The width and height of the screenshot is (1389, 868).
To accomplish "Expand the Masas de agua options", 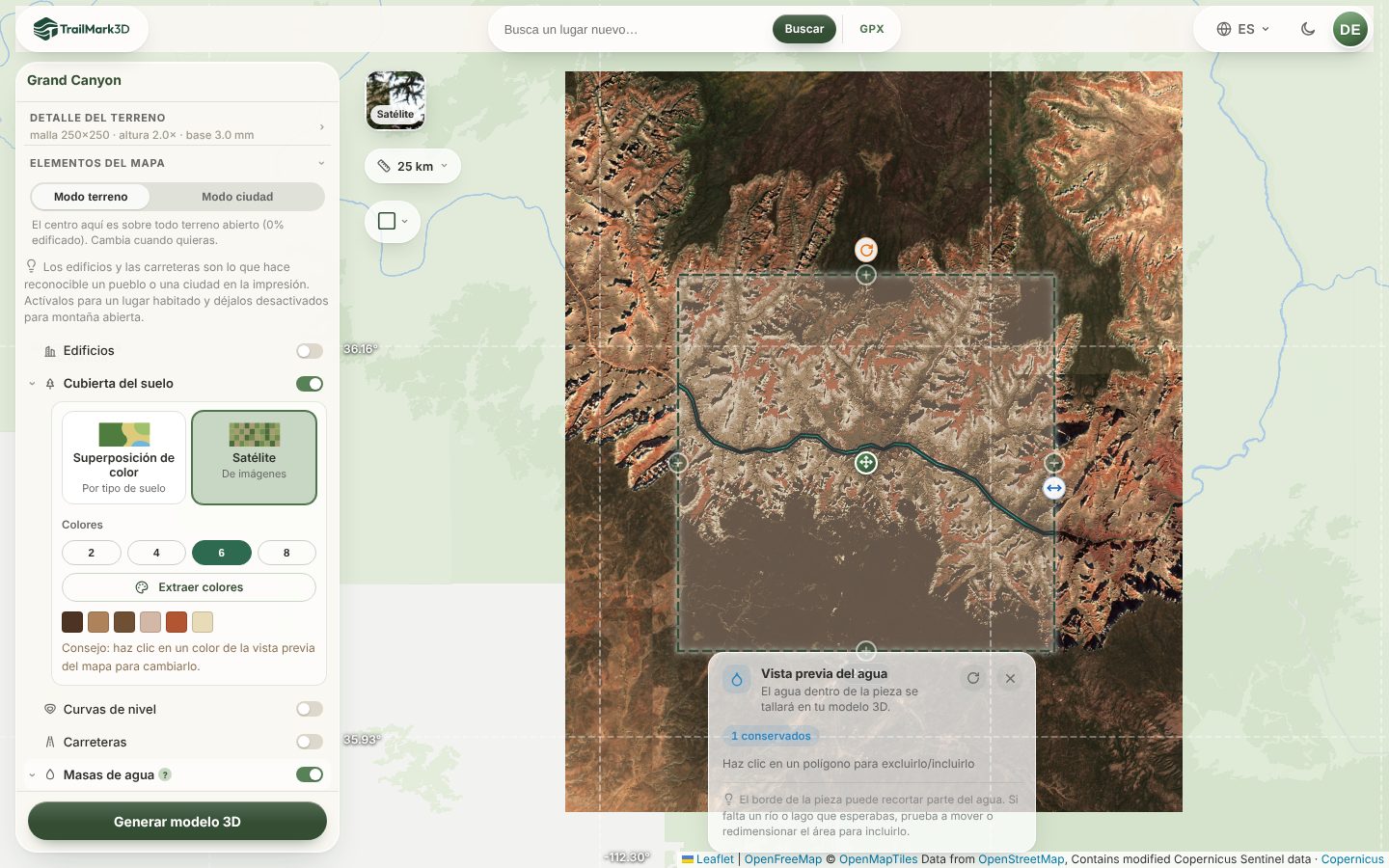I will pos(32,774).
